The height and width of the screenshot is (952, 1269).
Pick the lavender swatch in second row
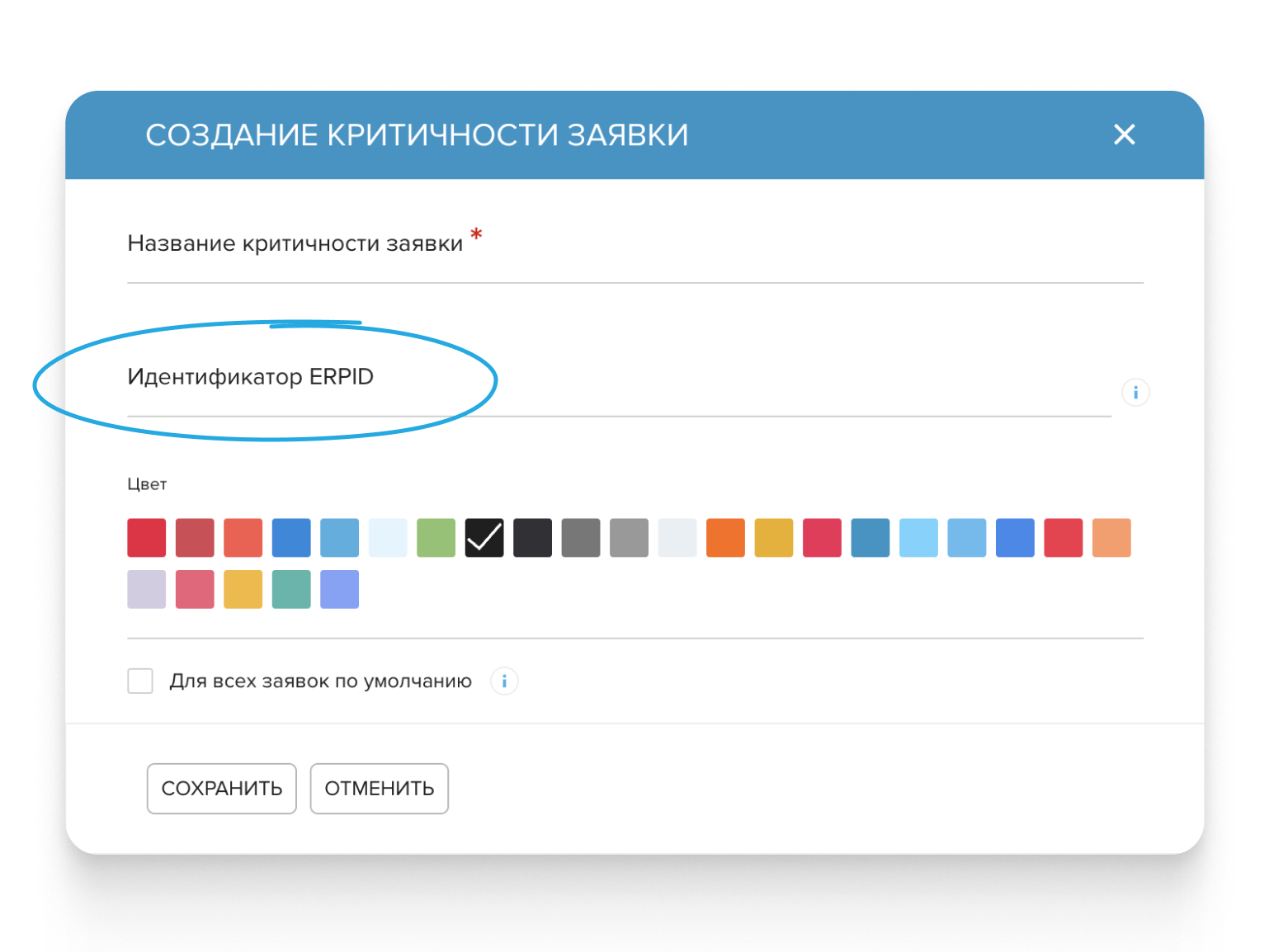(147, 589)
